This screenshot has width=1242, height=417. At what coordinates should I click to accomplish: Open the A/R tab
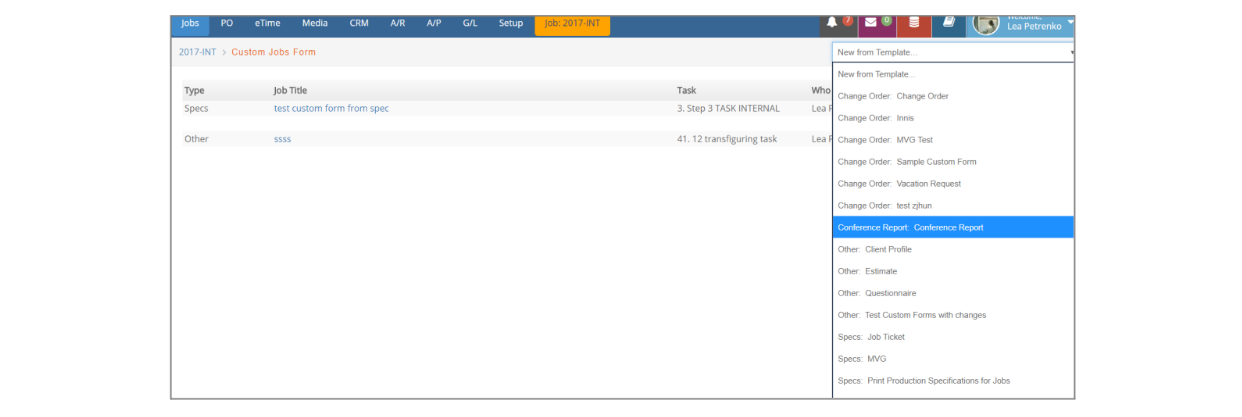[397, 23]
